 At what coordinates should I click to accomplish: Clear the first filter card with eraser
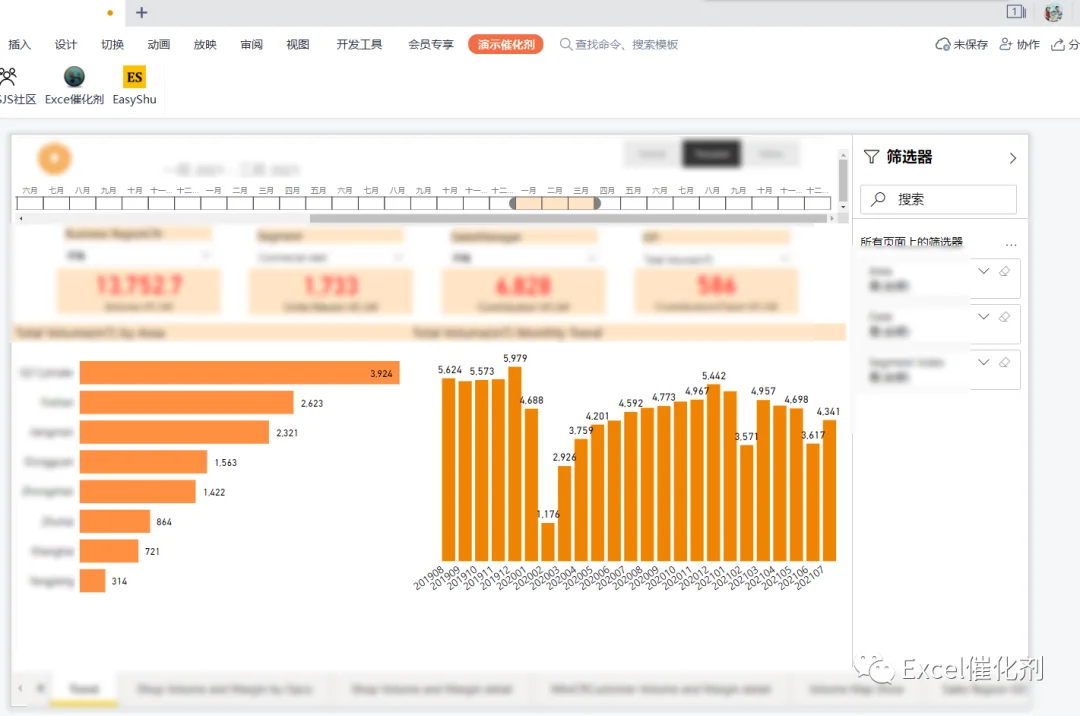(x=1005, y=271)
